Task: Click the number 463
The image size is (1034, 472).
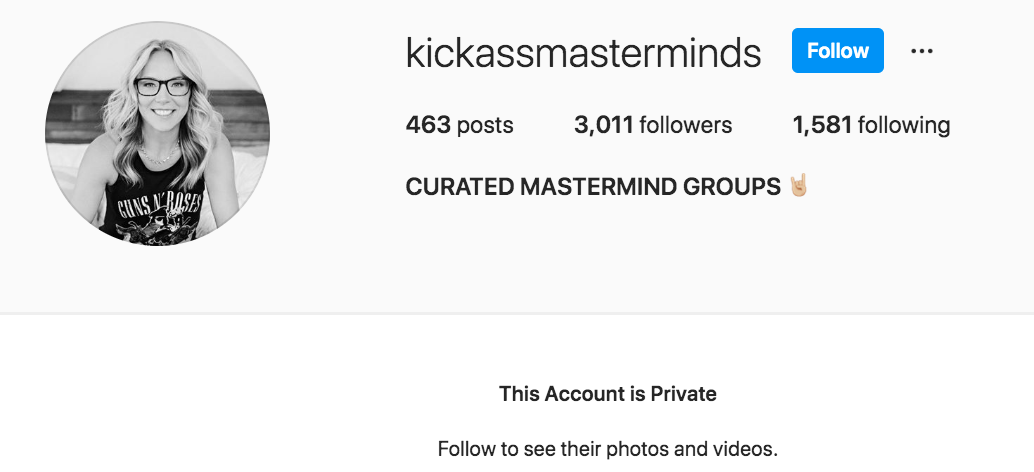Action: [x=427, y=125]
